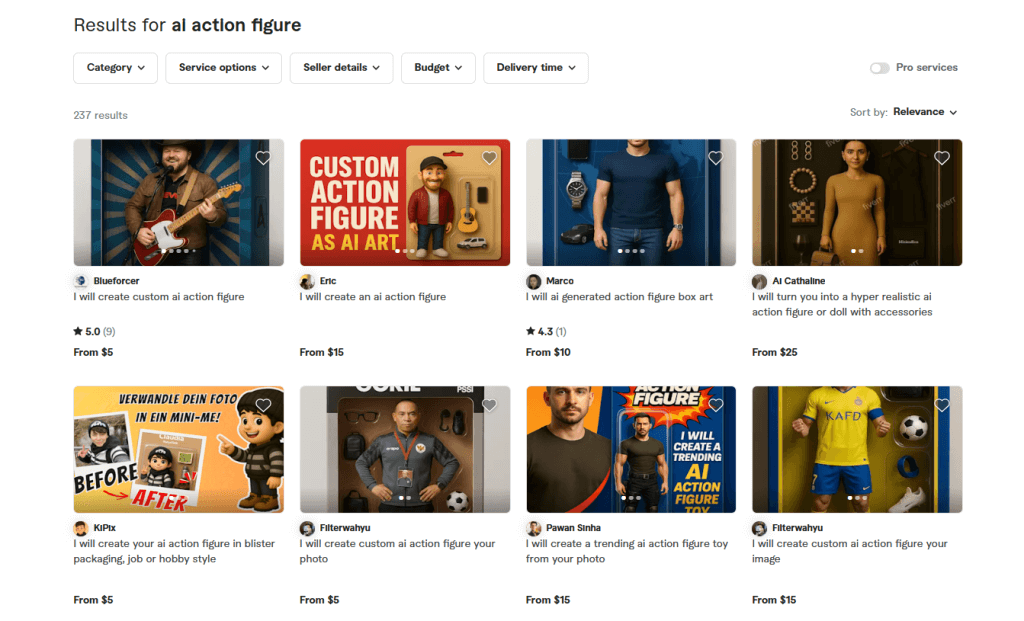The width and height of the screenshot is (1024, 621).
Task: Open "I will create custom ai action figure" gig title
Action: pos(159,297)
